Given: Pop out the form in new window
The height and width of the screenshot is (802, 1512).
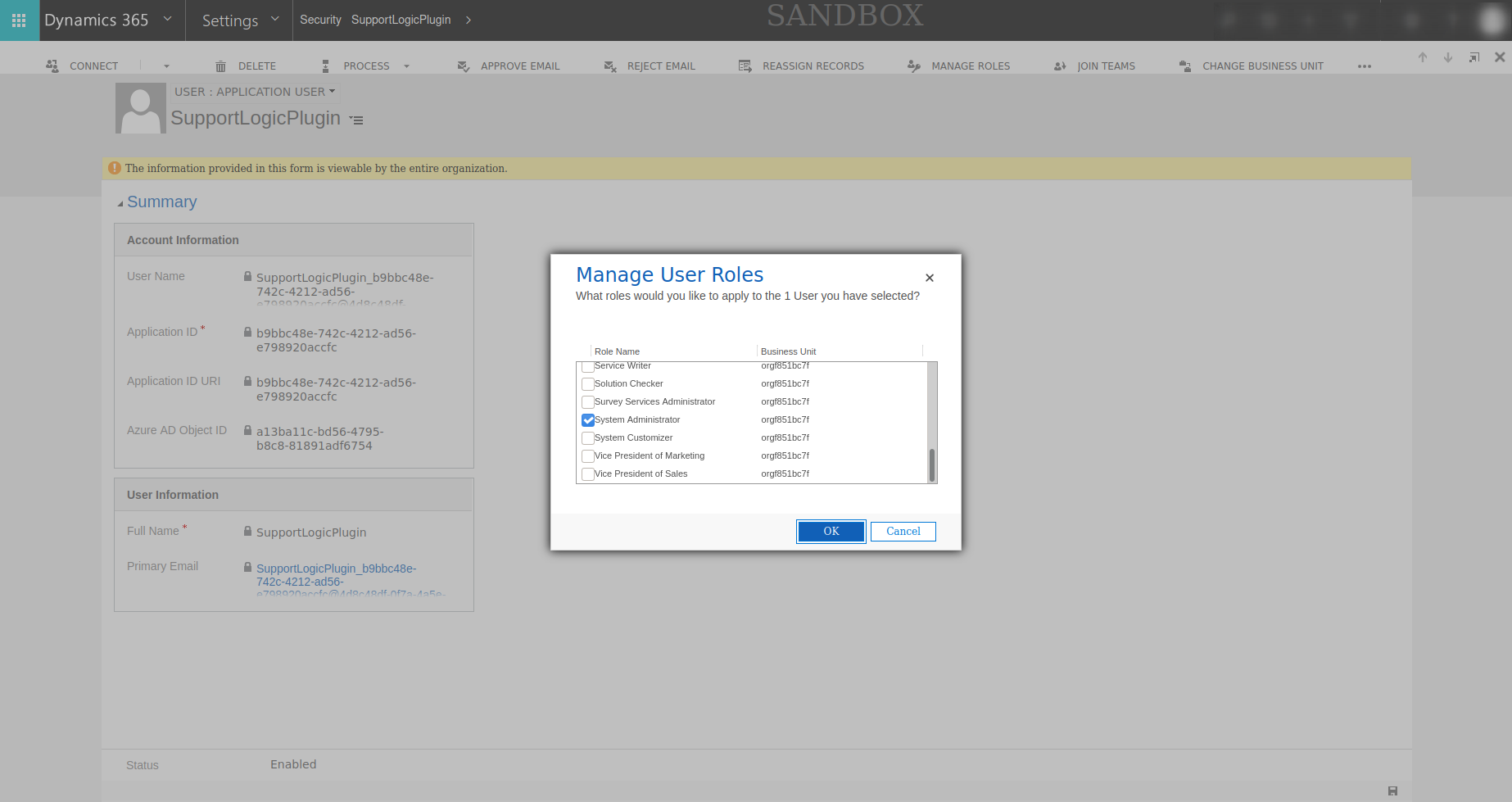Looking at the screenshot, I should [1474, 57].
